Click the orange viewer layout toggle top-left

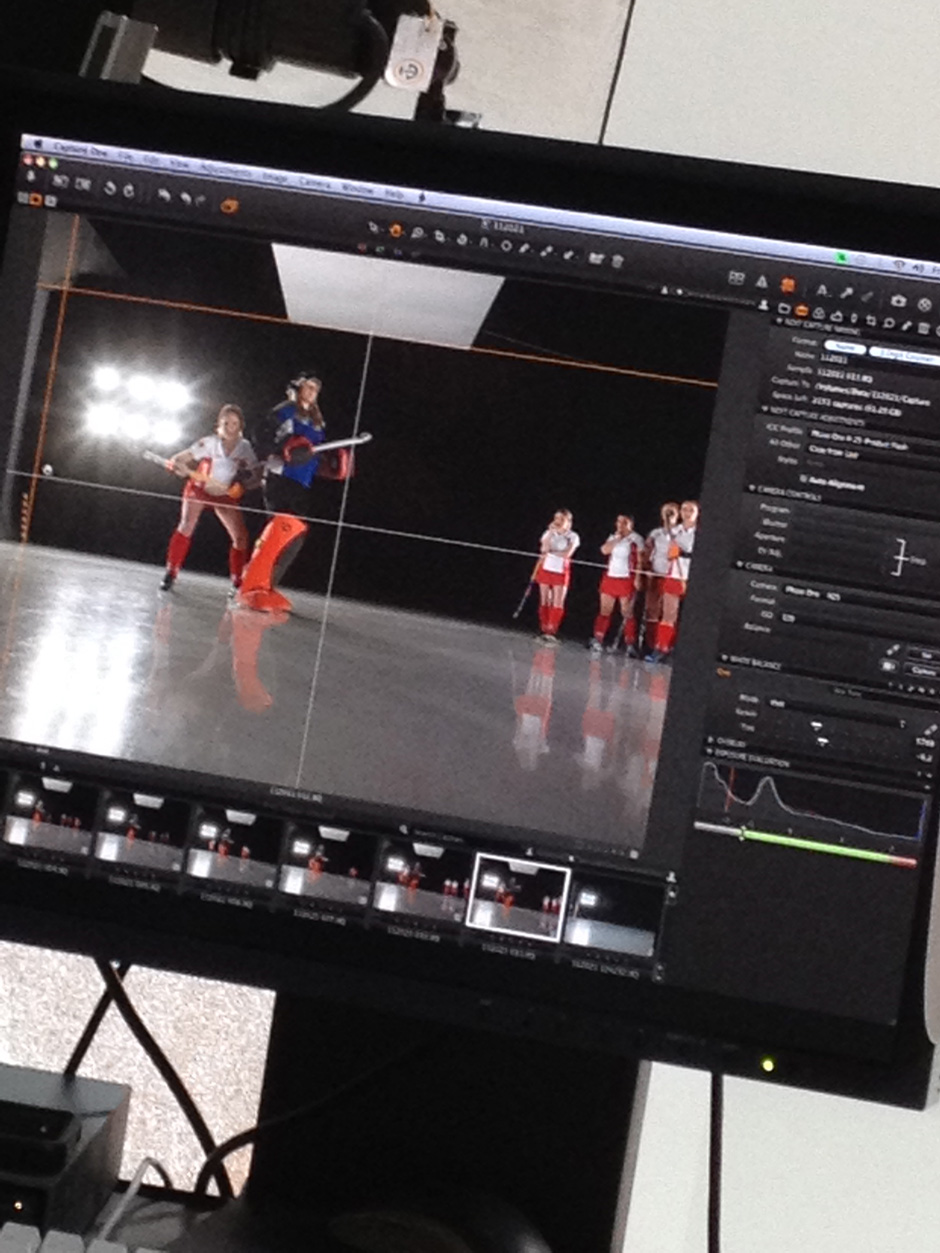pos(36,199)
